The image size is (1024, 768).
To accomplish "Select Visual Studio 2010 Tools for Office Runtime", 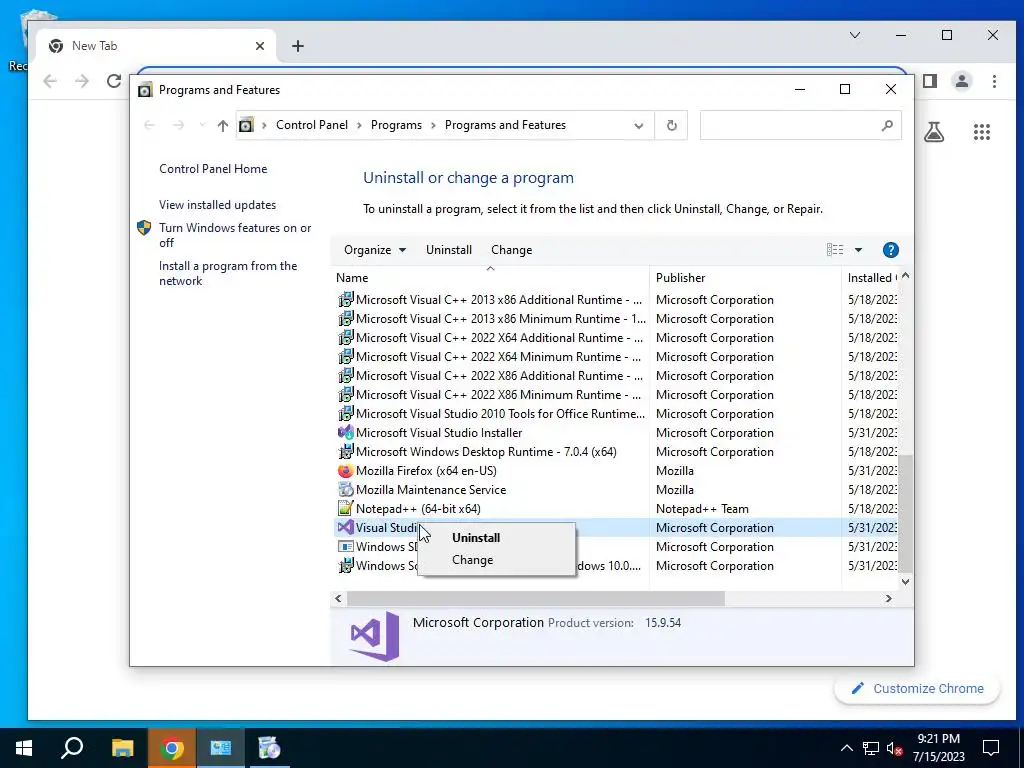I will [616, 413].
